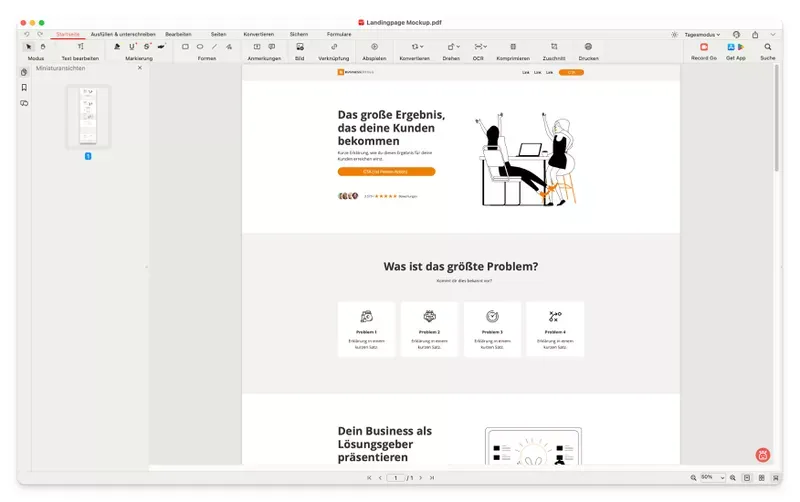Screen dimensions: 800x502
Task: Click the vertical scrollbar of the document
Action: click(x=776, y=120)
